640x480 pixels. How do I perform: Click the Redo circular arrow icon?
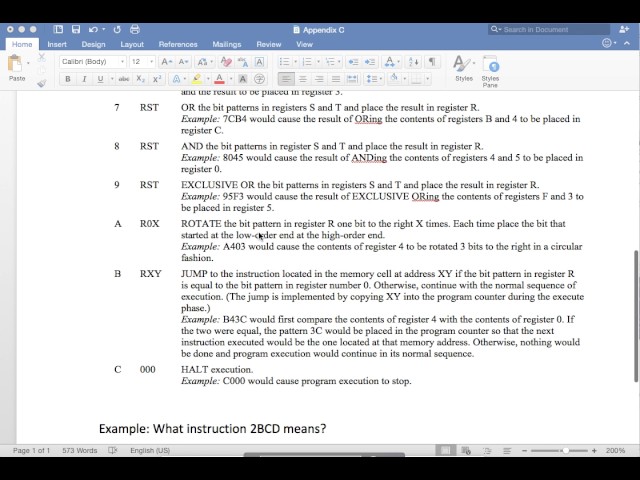tap(117, 29)
